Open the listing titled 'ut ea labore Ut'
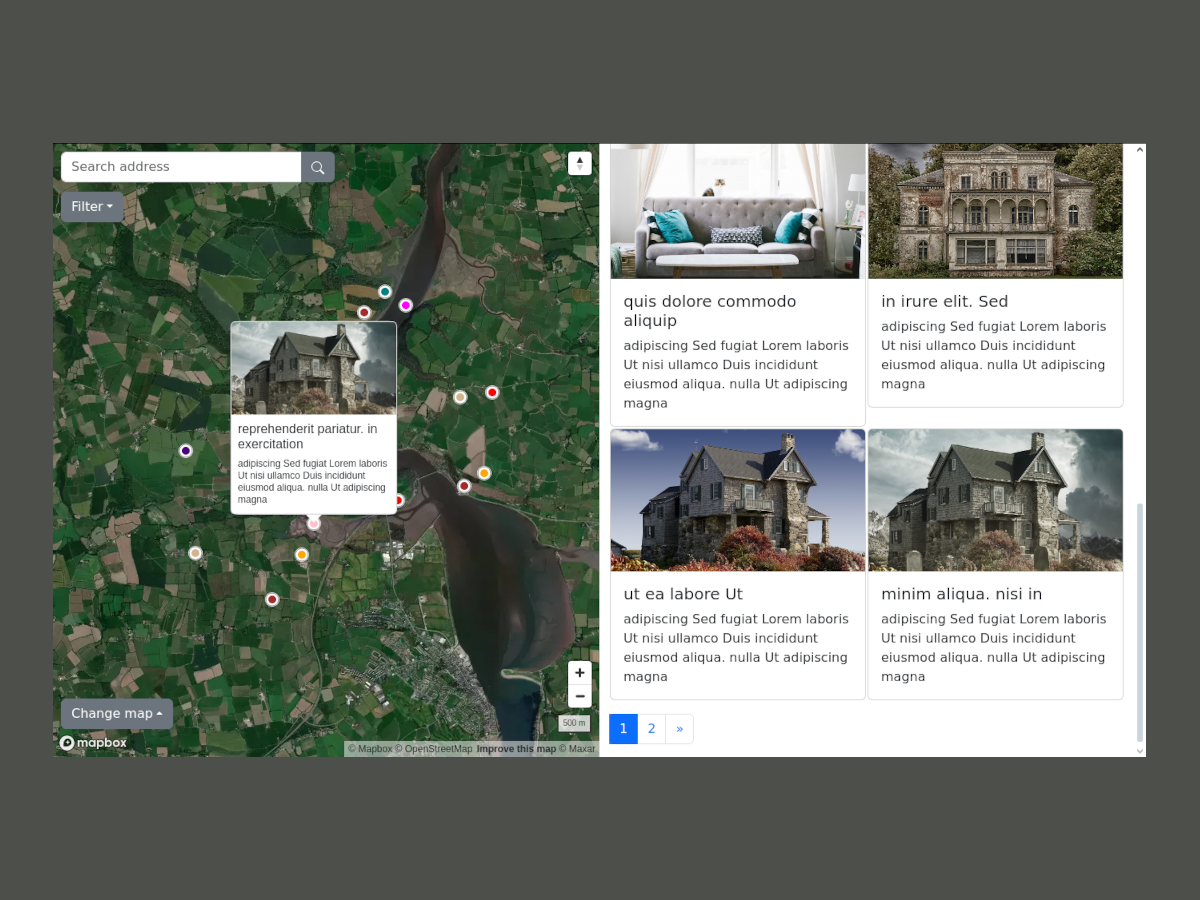Screen dimensions: 1200x900 click(683, 593)
